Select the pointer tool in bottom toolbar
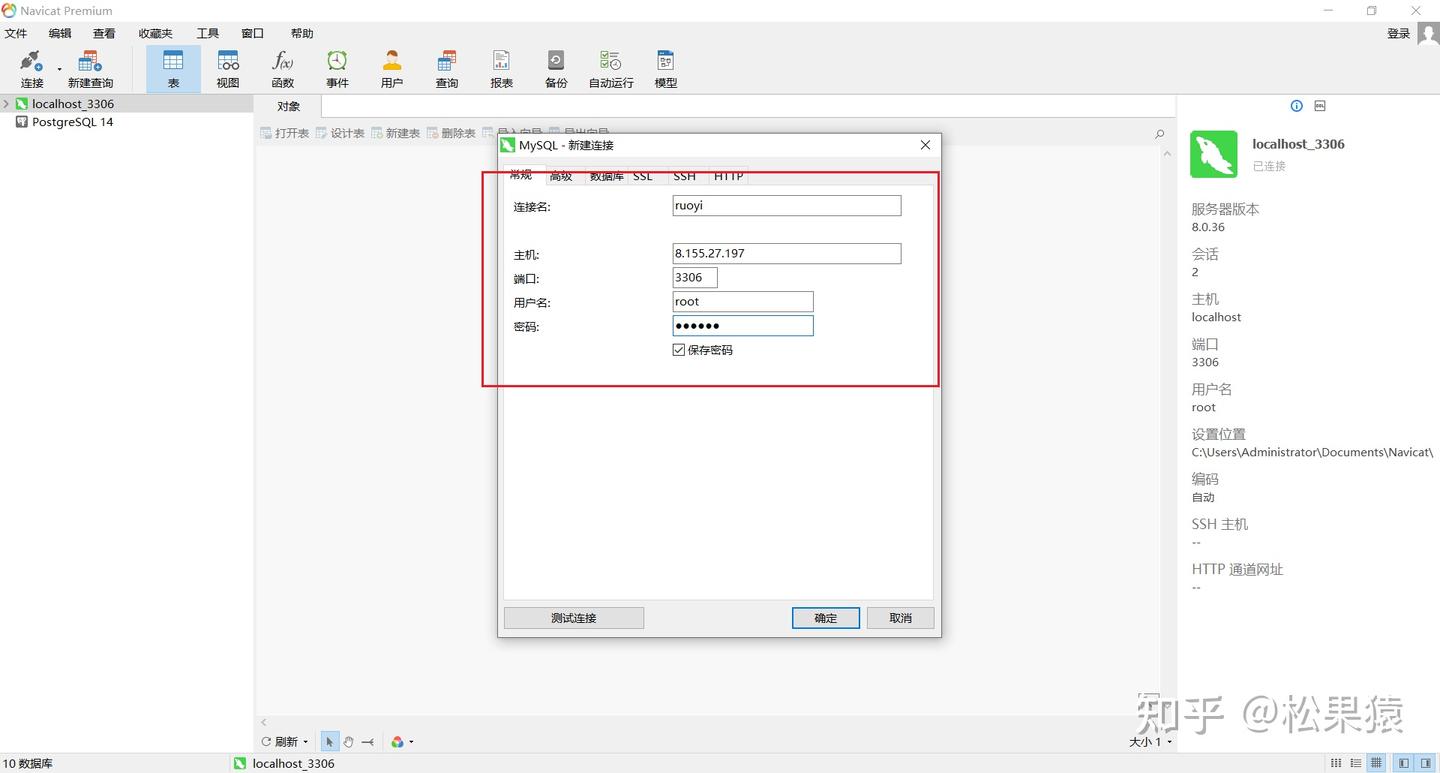 pyautogui.click(x=330, y=742)
